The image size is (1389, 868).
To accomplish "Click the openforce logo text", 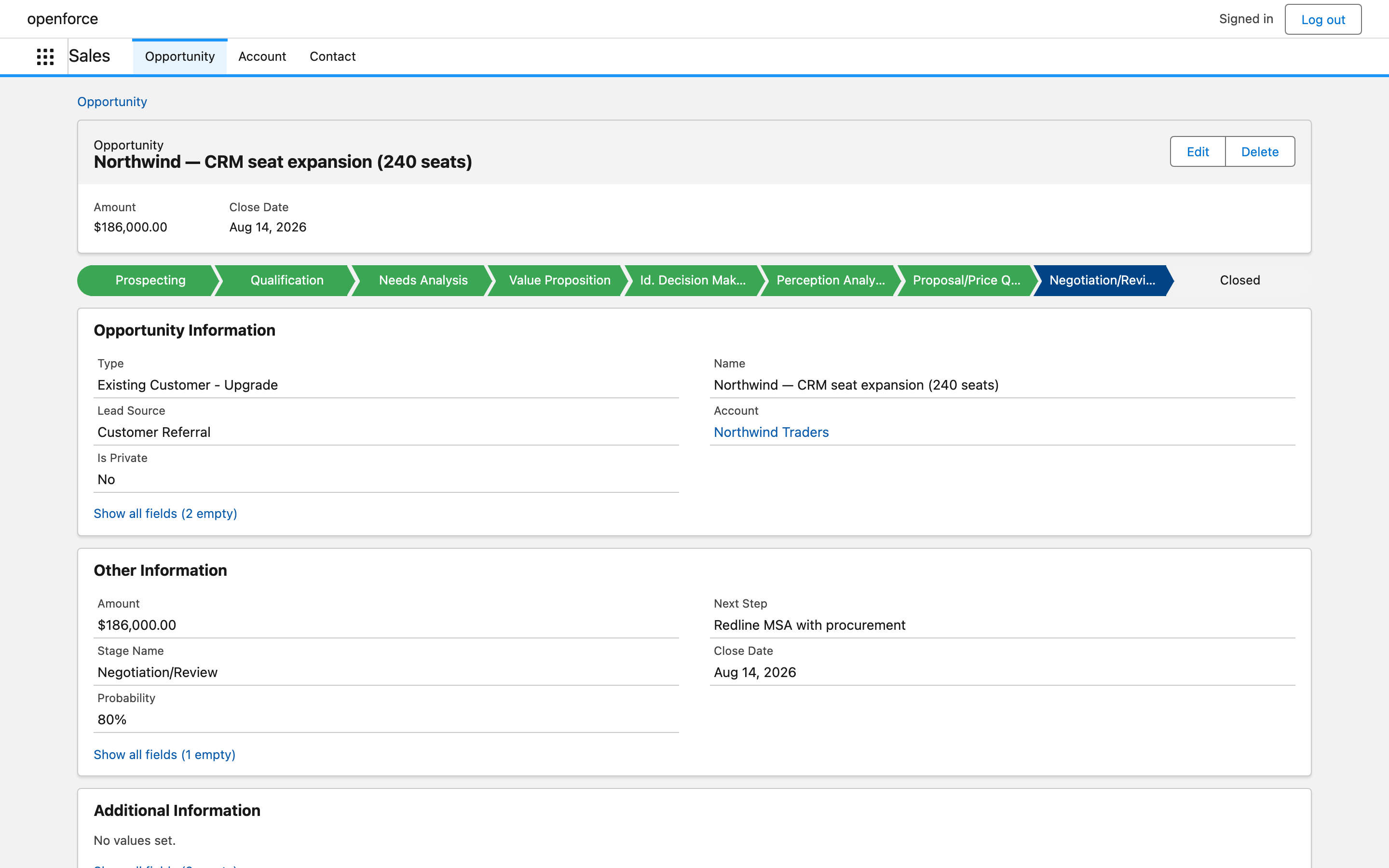I will pyautogui.click(x=63, y=19).
